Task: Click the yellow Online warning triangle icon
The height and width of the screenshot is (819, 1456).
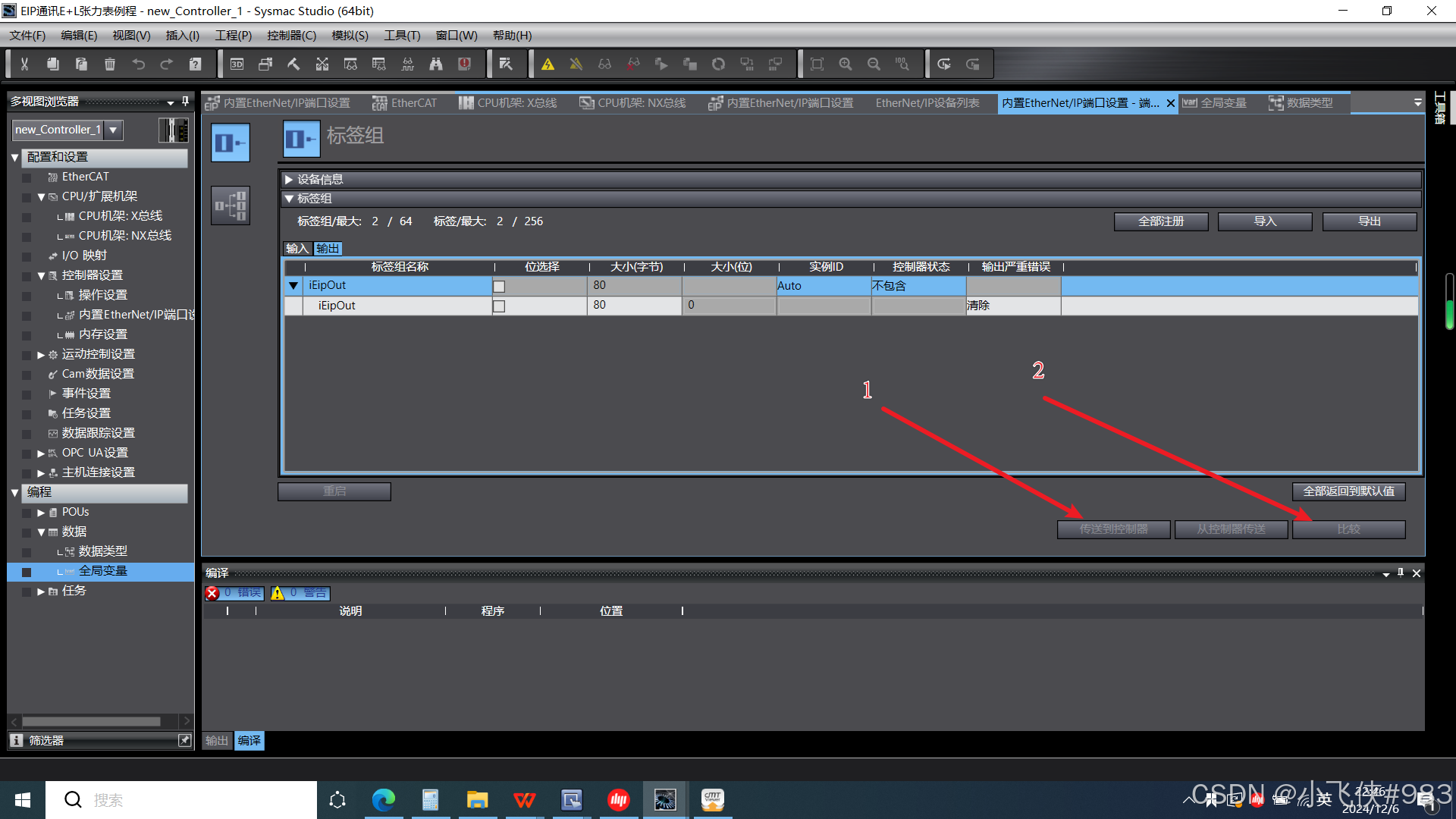Action: click(548, 64)
